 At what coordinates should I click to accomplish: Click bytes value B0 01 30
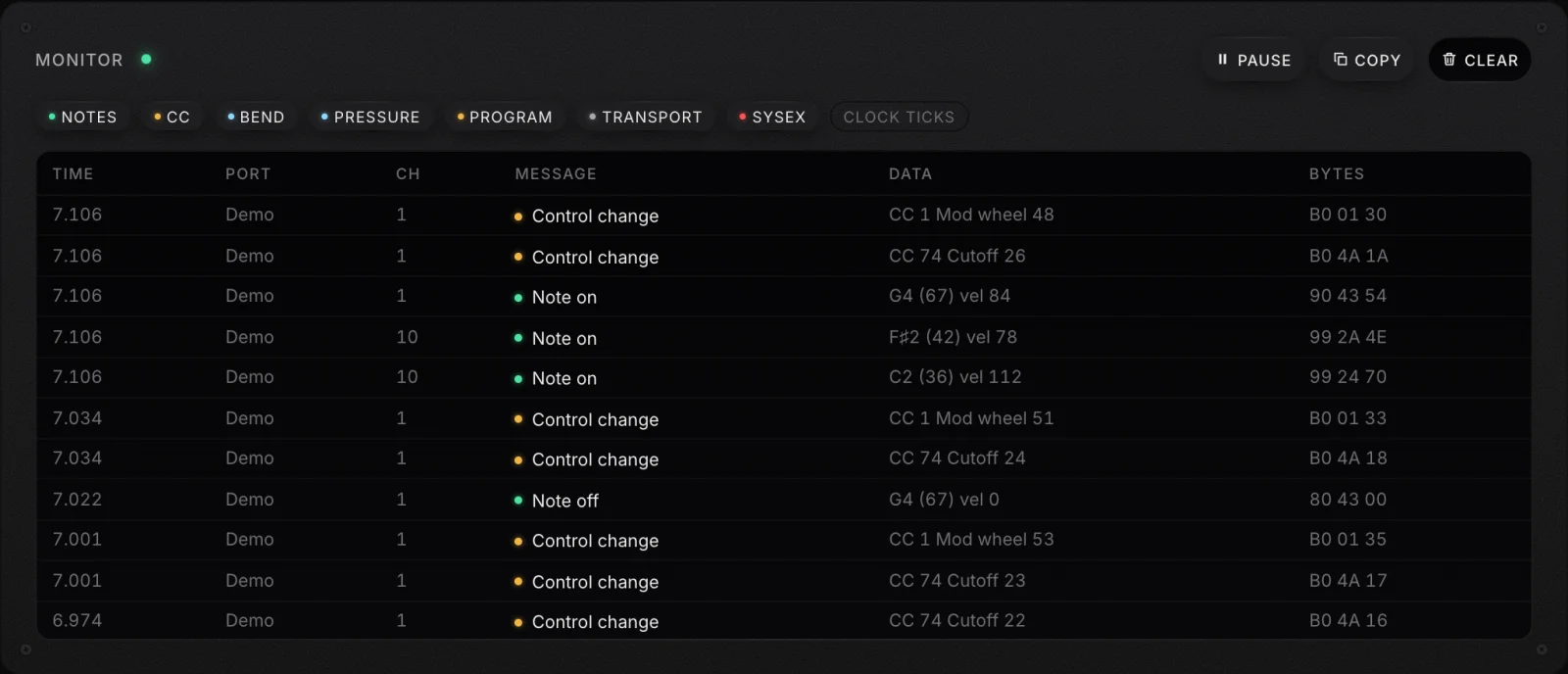[x=1347, y=215]
